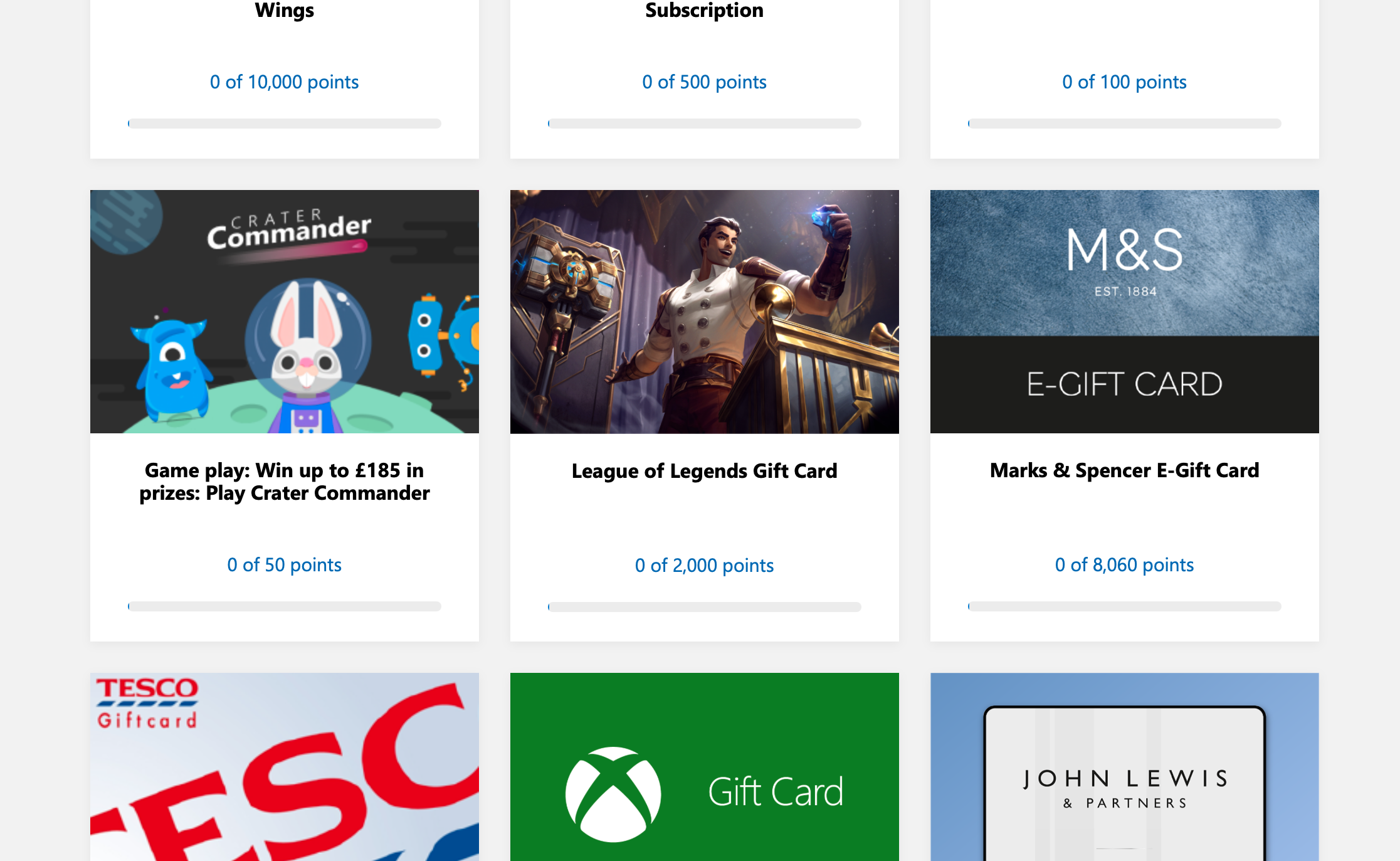The width and height of the screenshot is (1400, 861).
Task: Open the Xbox Gift Card image
Action: coord(704,767)
